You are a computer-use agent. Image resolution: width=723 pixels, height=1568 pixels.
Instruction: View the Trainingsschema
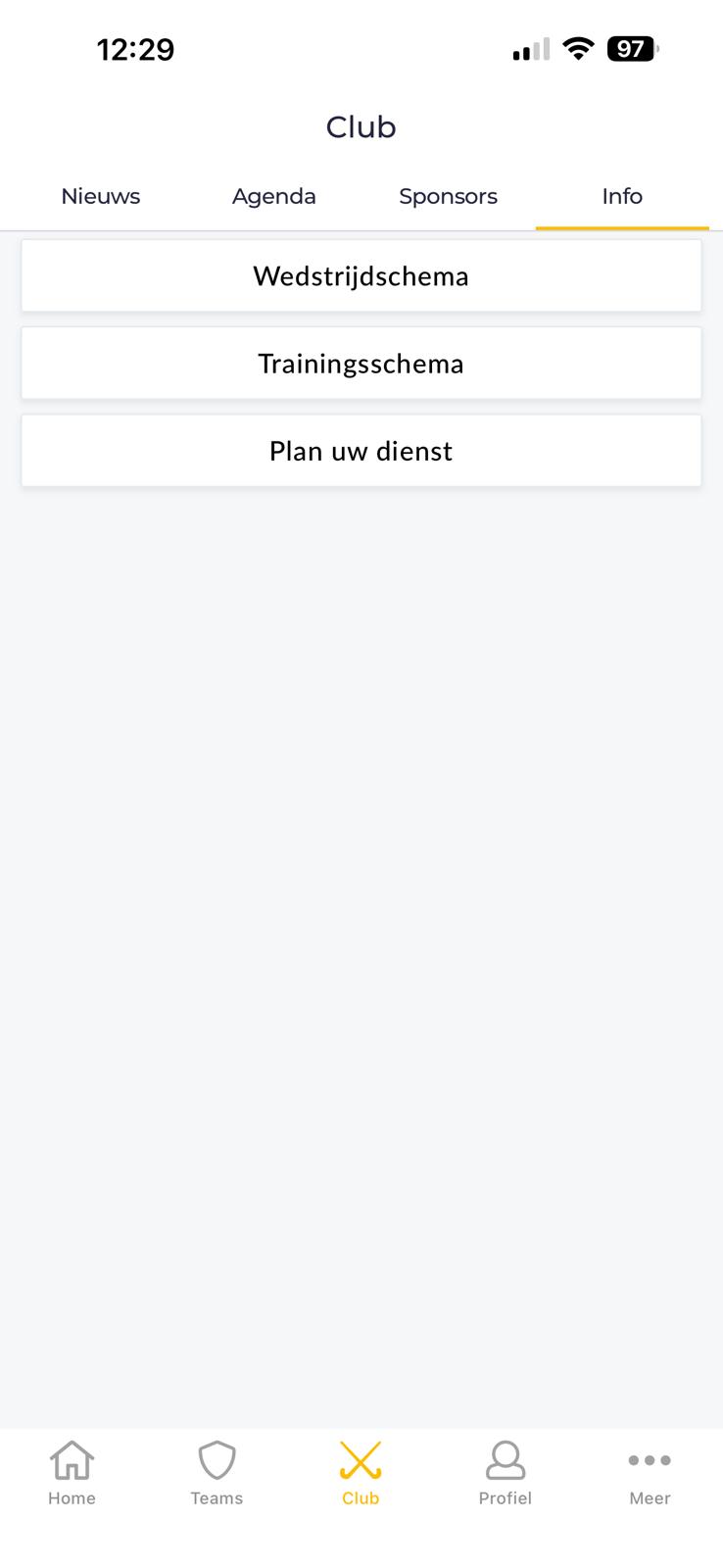[x=361, y=364]
